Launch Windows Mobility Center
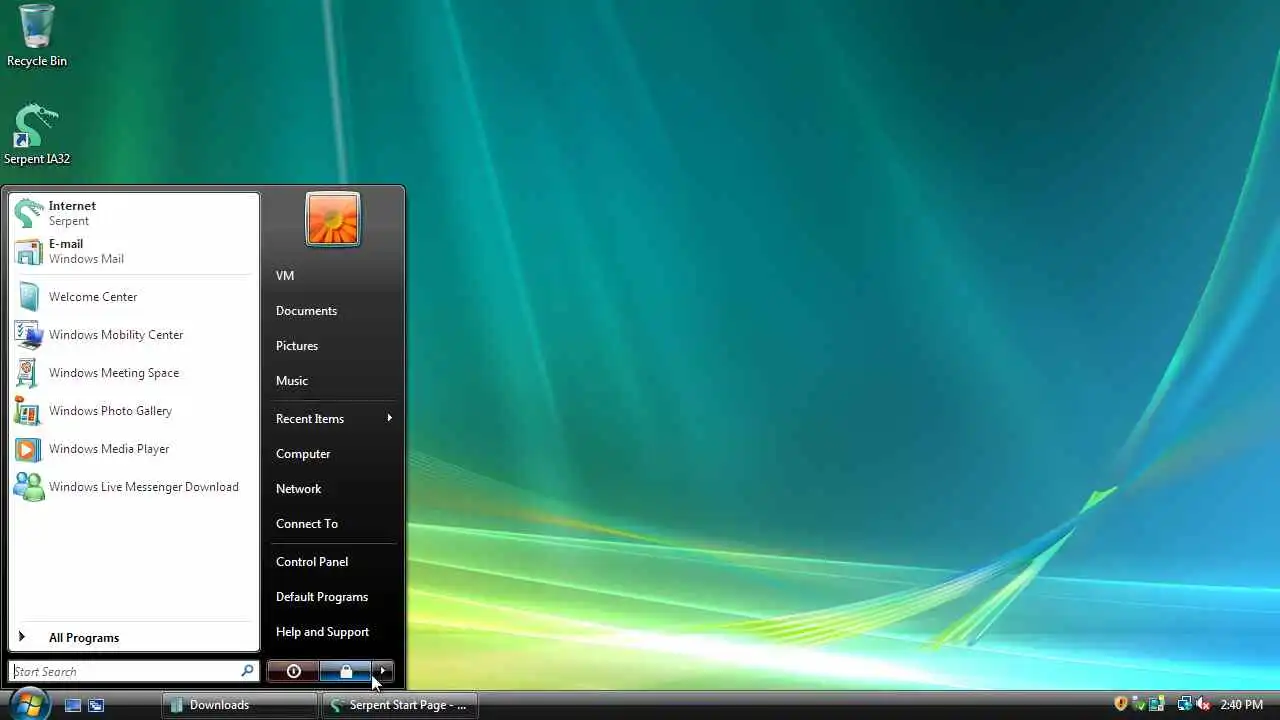The image size is (1280, 720). tap(134, 335)
